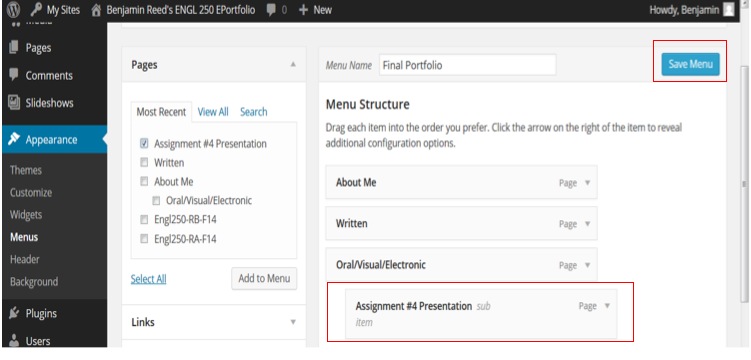Open Plugins via its plug icon
The height and width of the screenshot is (360, 751).
click(14, 314)
